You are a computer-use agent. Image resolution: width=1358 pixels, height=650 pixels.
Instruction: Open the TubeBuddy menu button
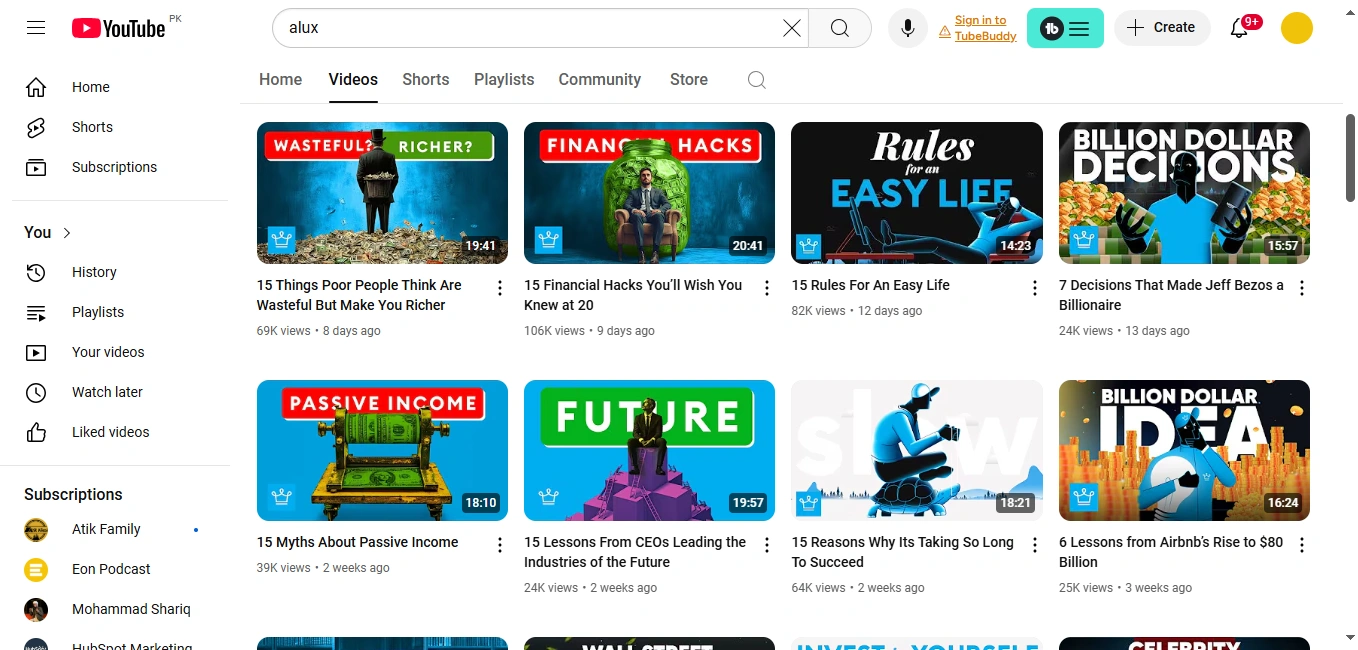1065,28
